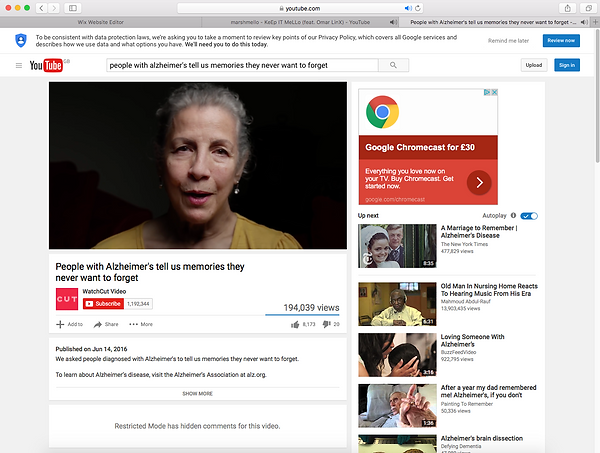Click Painting To Remember channel name
Image resolution: width=600 pixels, height=453 pixels.
(x=467, y=404)
